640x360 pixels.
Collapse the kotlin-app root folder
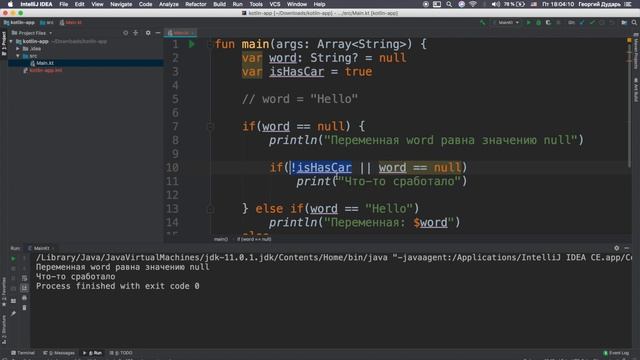click(11, 41)
